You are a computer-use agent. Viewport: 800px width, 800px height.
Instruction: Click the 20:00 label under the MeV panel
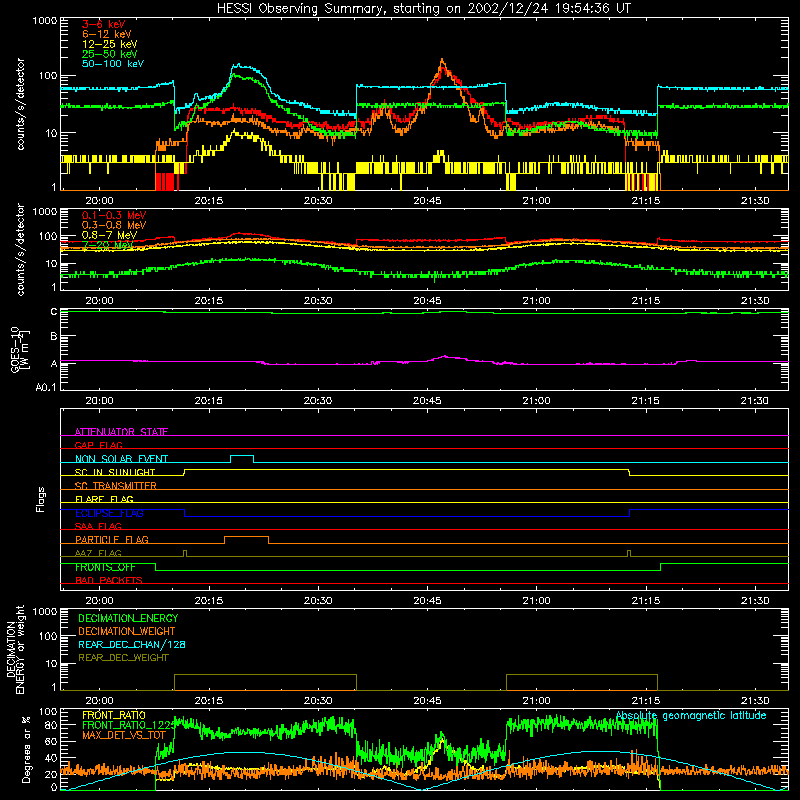tap(99, 301)
